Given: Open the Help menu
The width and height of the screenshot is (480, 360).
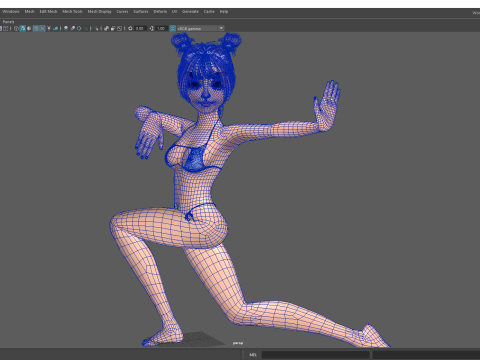Looking at the screenshot, I should click(x=224, y=12).
